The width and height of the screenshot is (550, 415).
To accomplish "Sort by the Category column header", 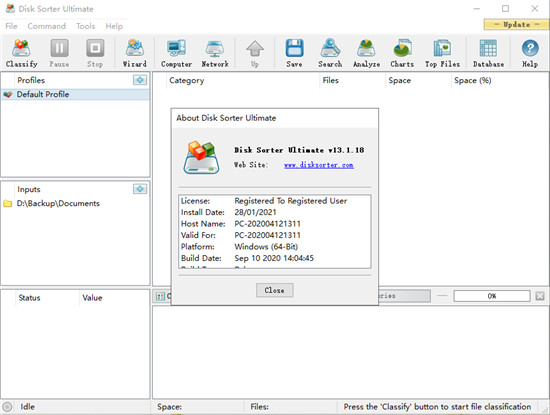I will click(186, 80).
